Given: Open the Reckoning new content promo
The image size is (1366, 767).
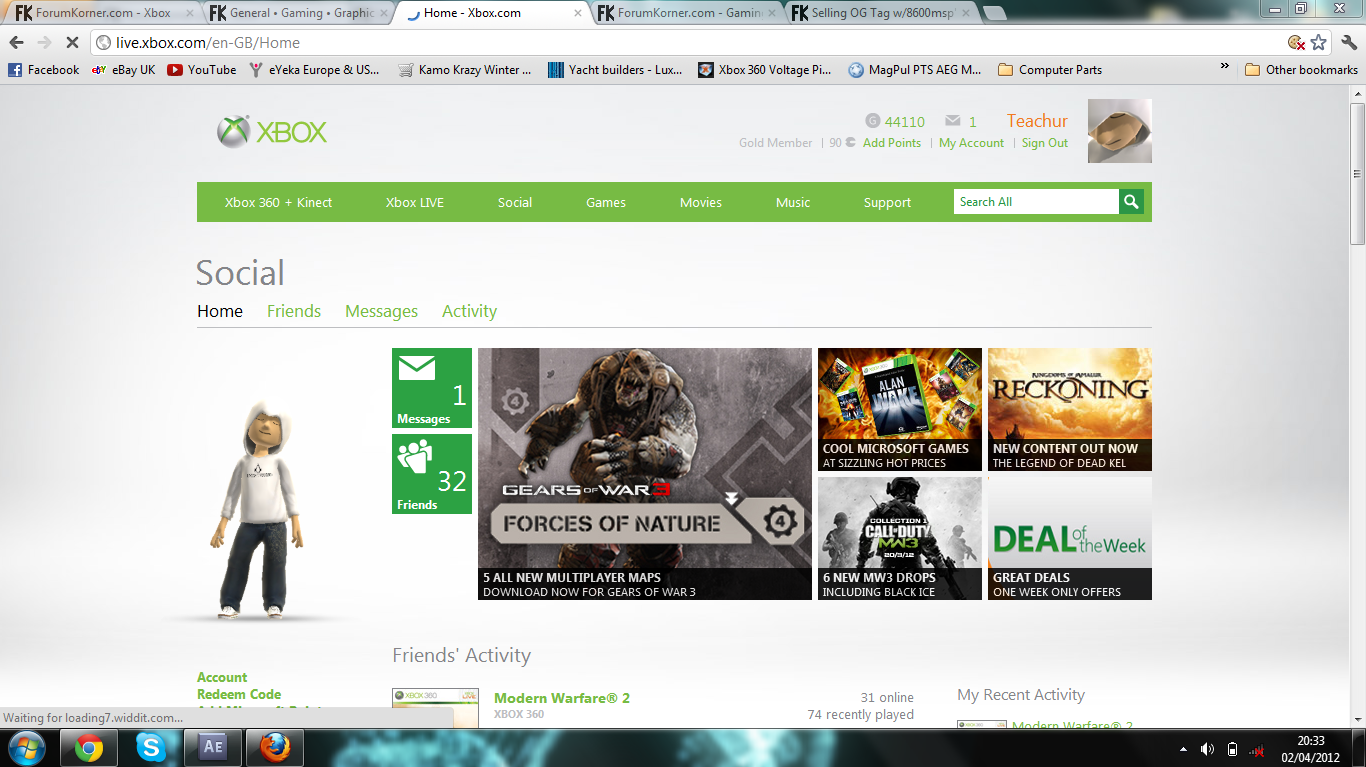Looking at the screenshot, I should click(x=1070, y=409).
